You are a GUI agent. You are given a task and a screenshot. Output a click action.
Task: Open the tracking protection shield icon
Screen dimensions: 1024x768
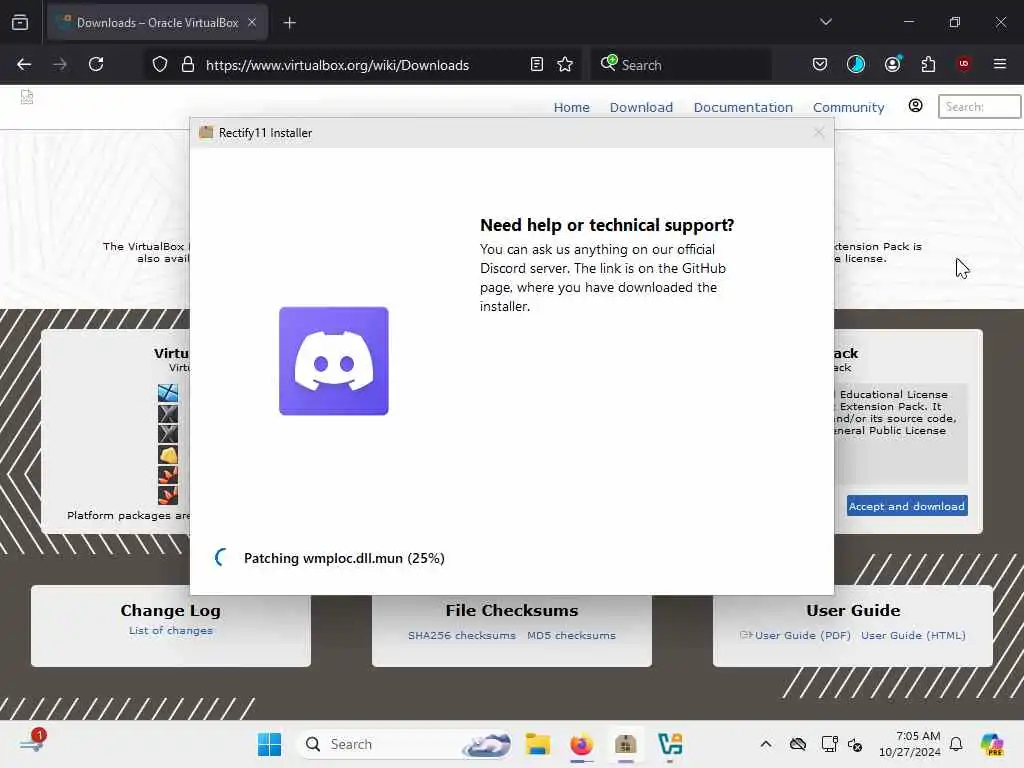pos(160,65)
